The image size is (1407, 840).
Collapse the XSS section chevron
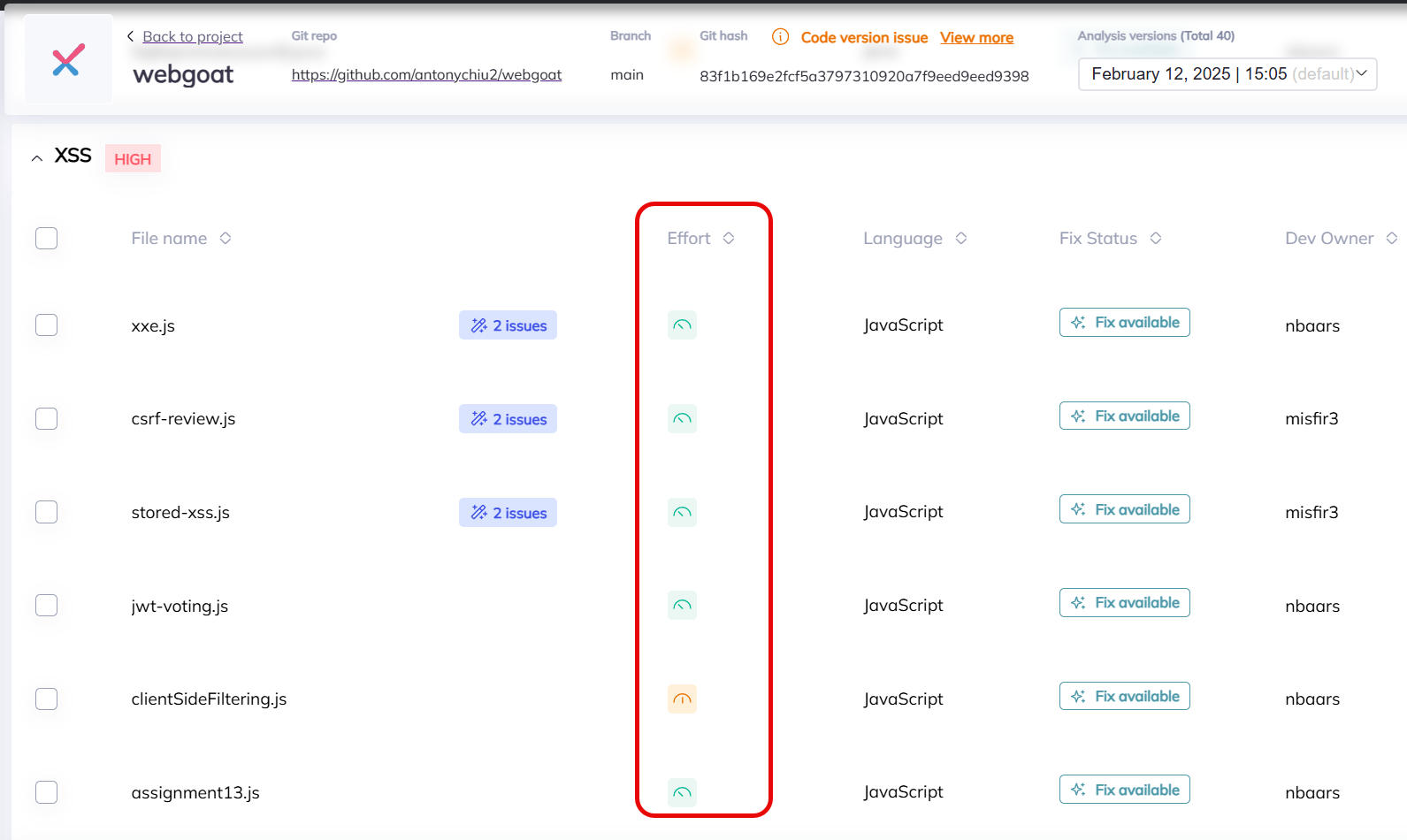click(x=37, y=158)
